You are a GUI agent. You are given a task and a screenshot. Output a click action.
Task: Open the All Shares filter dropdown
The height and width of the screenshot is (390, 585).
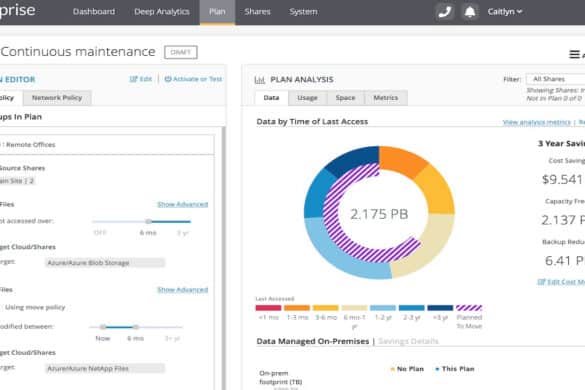pos(556,79)
